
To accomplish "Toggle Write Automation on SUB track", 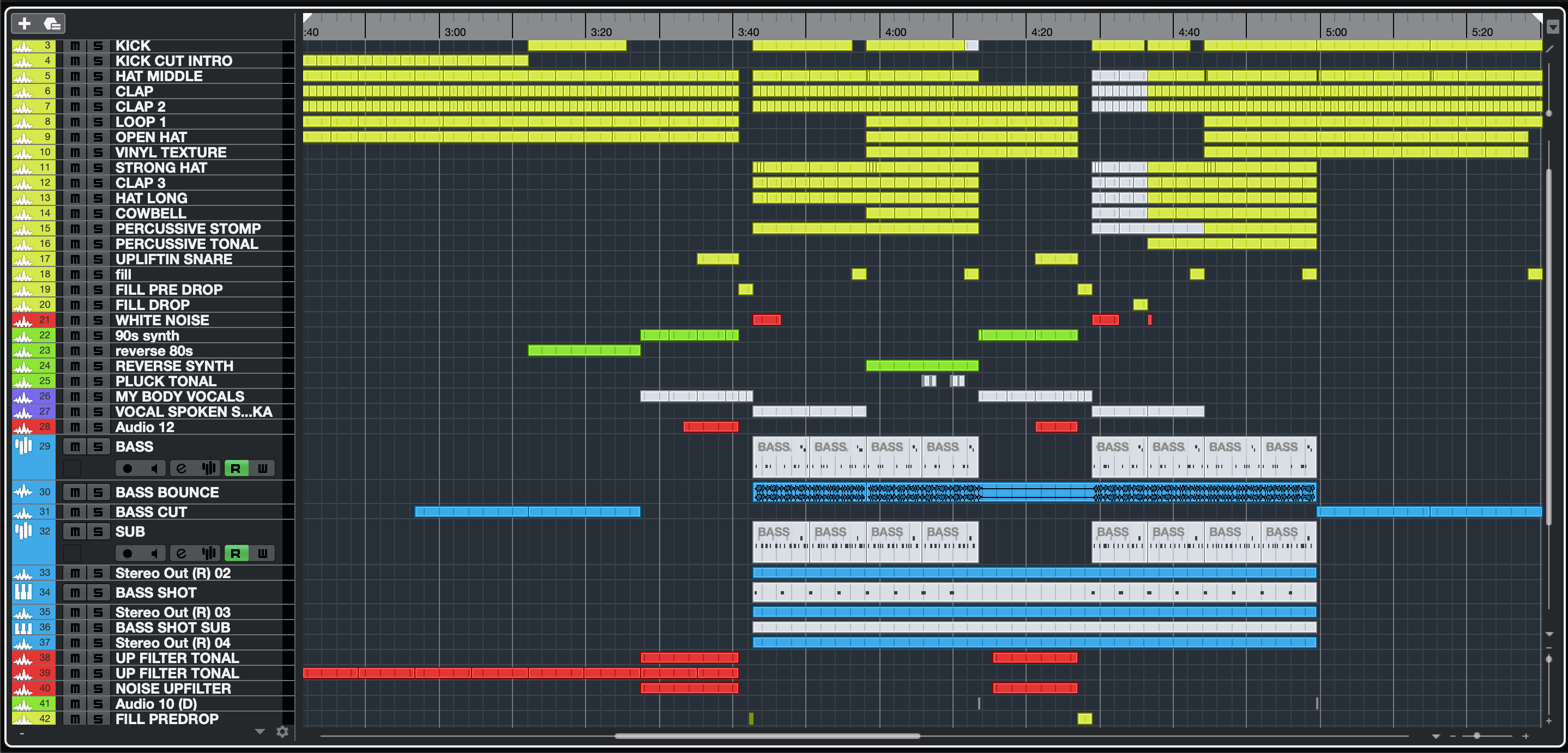I will click(x=263, y=554).
